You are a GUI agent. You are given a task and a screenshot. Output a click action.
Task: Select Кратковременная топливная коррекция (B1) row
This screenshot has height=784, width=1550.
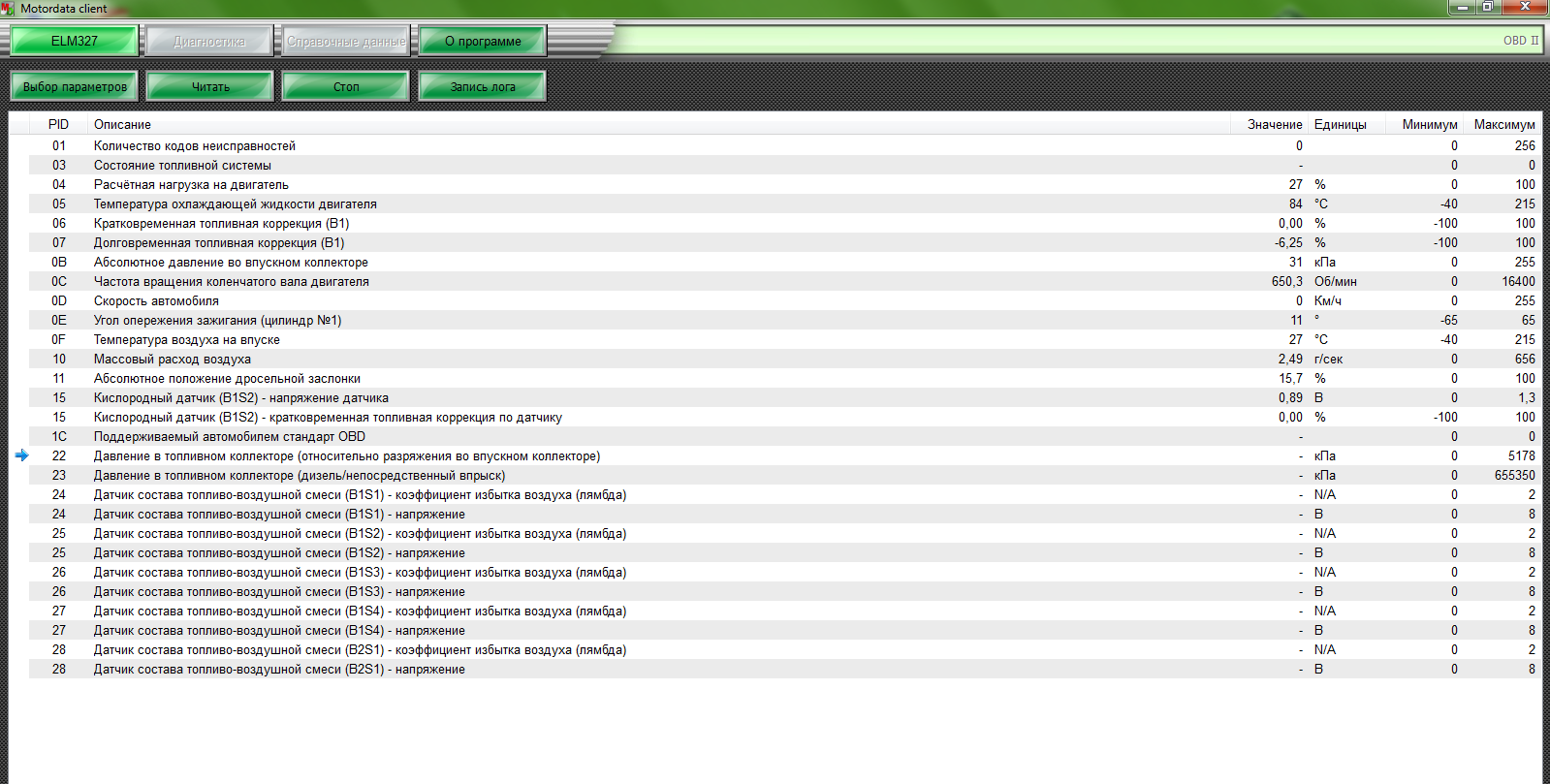(x=785, y=223)
